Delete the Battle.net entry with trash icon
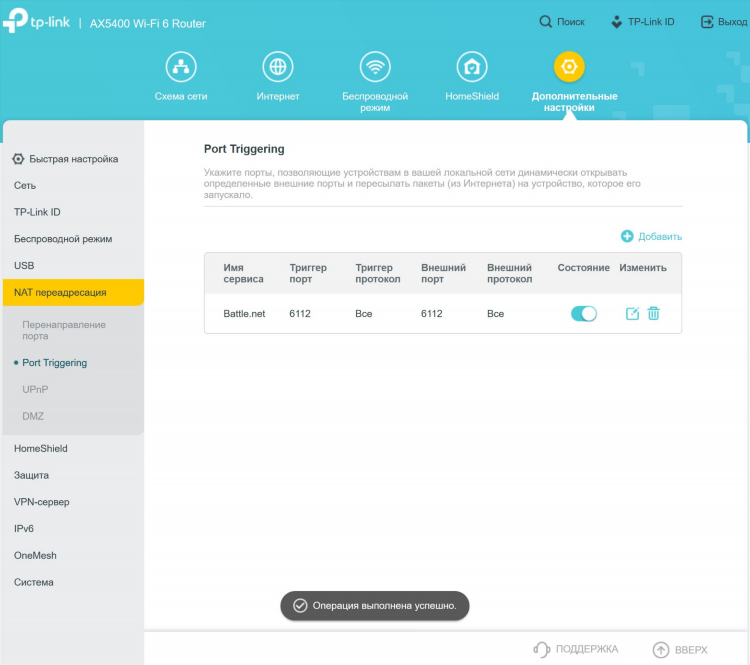 (653, 313)
